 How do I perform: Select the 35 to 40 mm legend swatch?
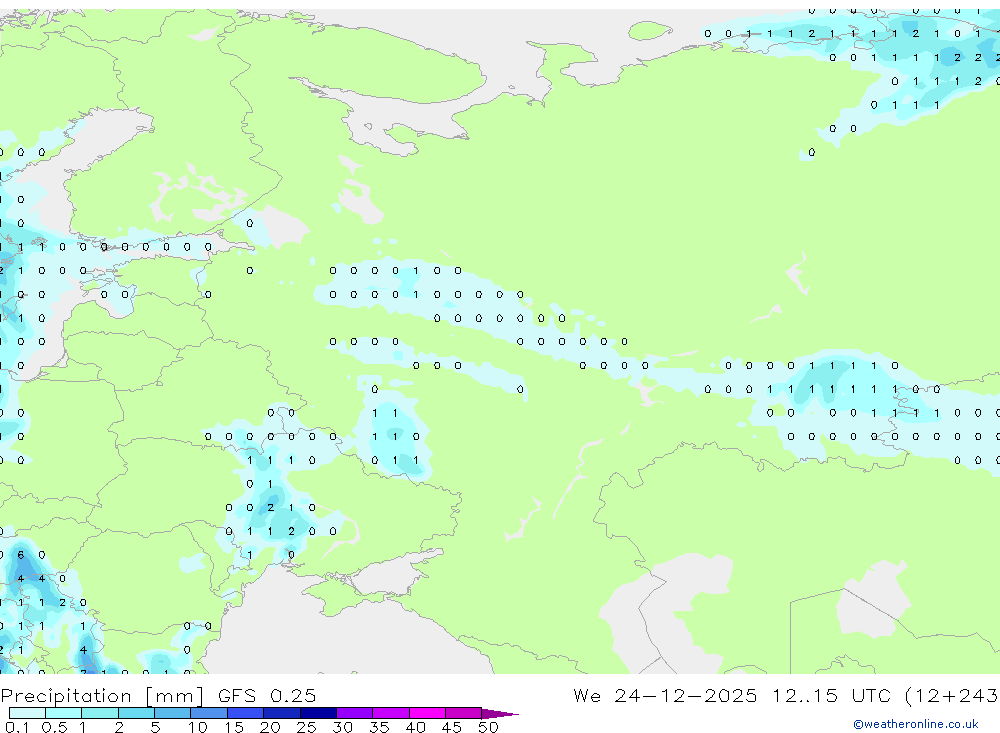point(391,713)
